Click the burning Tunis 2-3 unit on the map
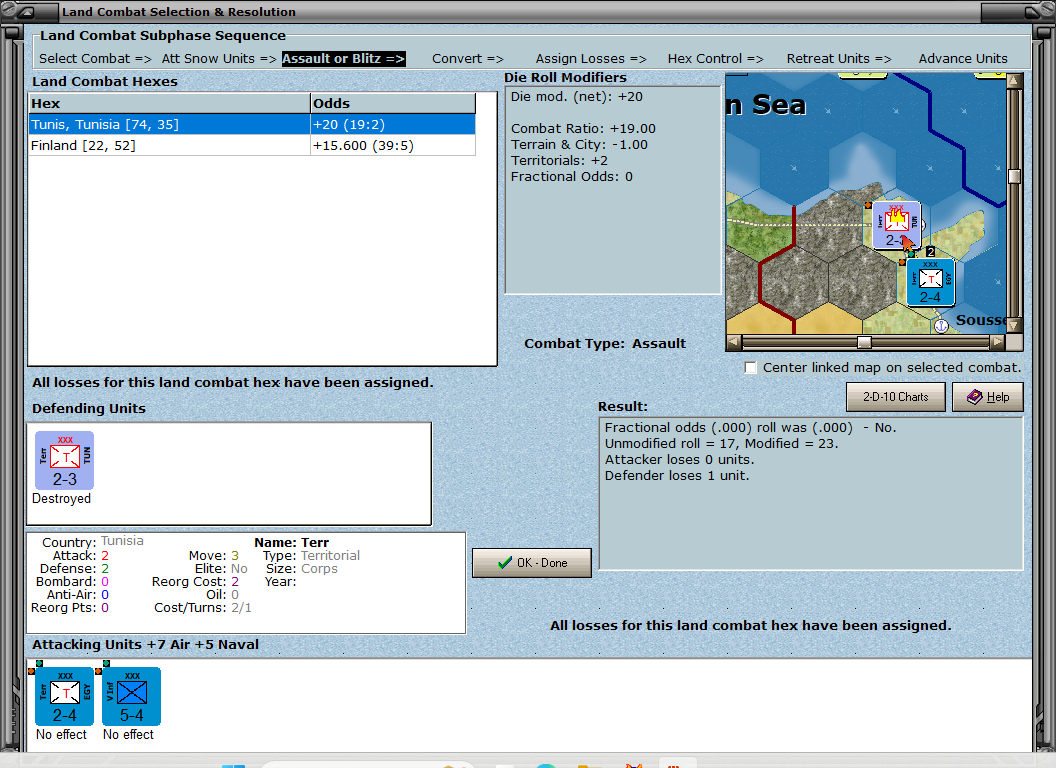The height and width of the screenshot is (768, 1056). point(897,225)
